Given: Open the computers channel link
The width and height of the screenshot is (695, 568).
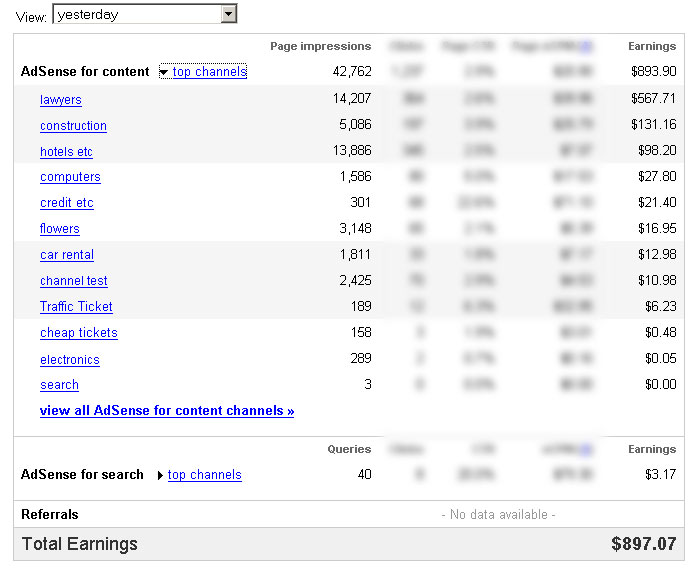Looking at the screenshot, I should [70, 177].
